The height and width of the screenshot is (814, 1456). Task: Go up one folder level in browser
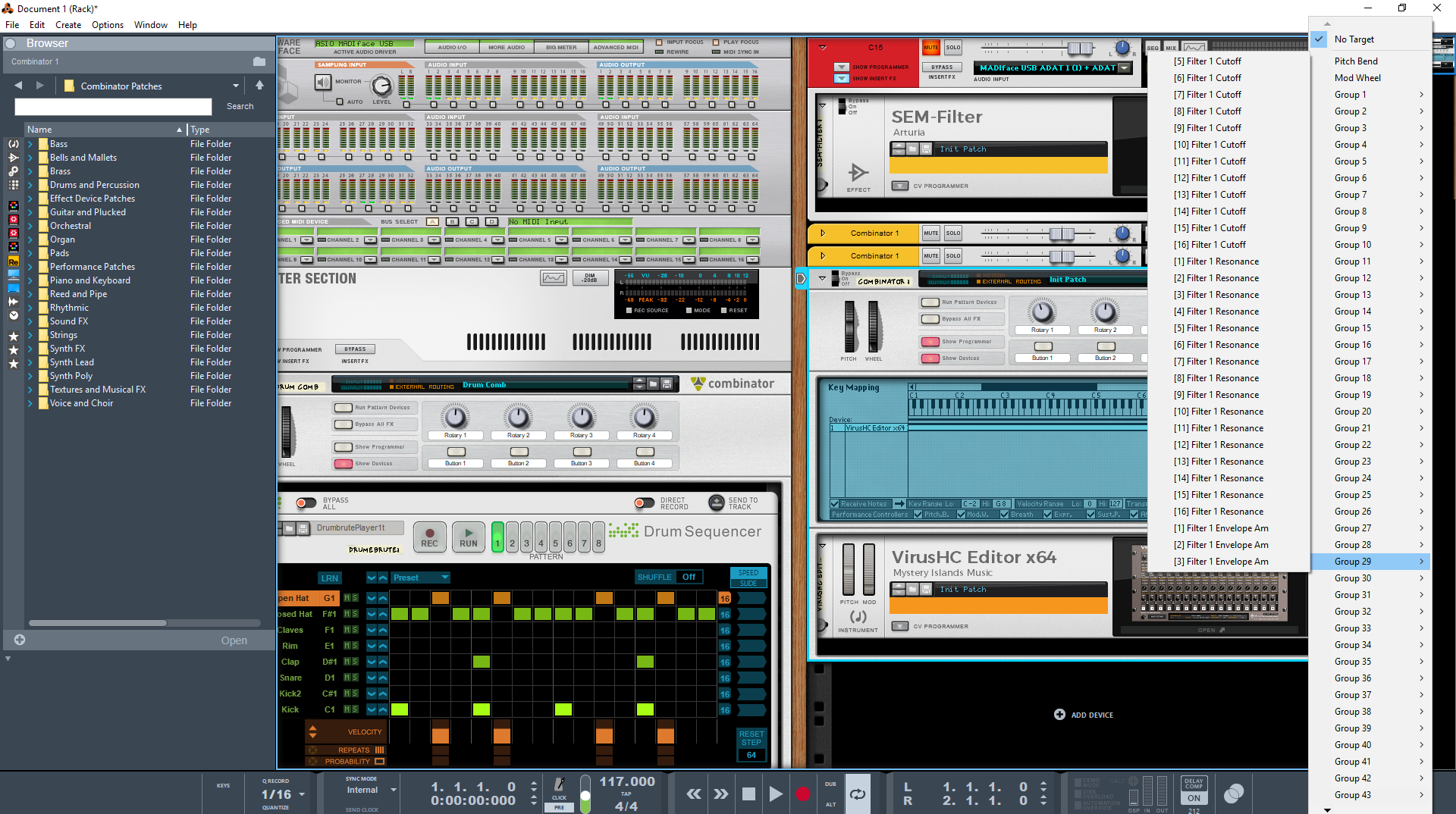click(260, 86)
